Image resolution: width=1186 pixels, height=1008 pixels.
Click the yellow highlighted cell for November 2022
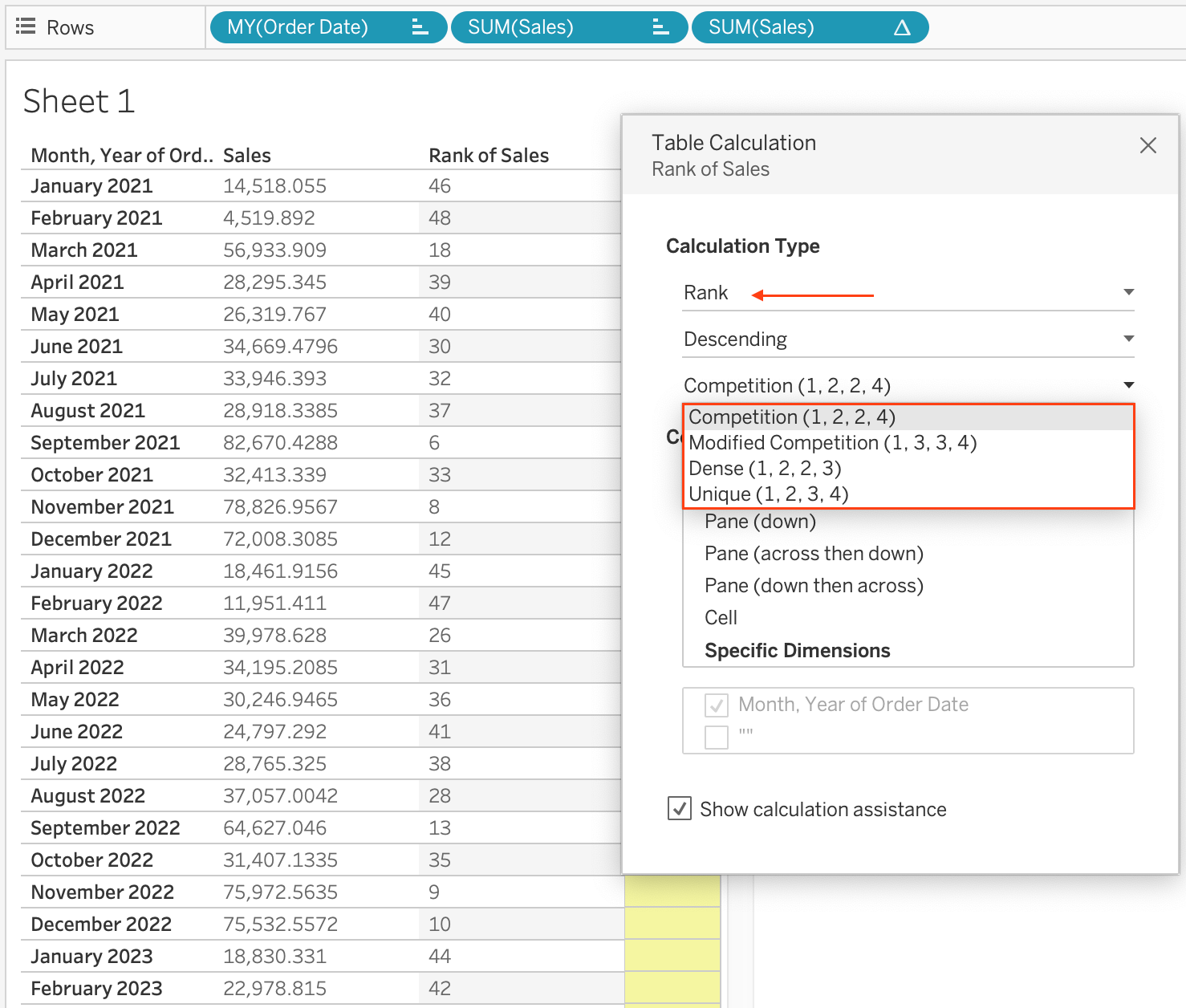pos(672,892)
